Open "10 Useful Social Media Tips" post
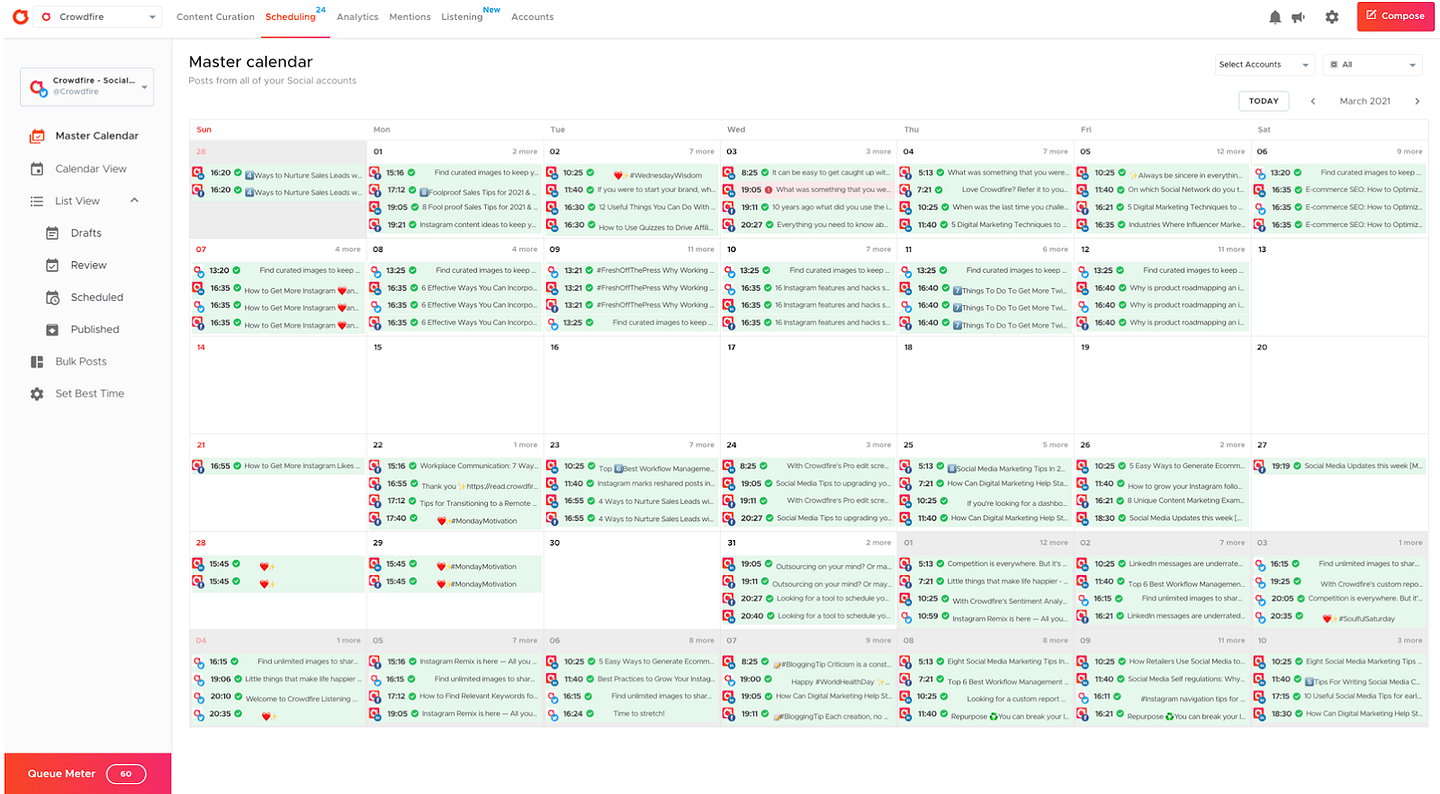The height and width of the screenshot is (794, 1440). click(1339, 696)
